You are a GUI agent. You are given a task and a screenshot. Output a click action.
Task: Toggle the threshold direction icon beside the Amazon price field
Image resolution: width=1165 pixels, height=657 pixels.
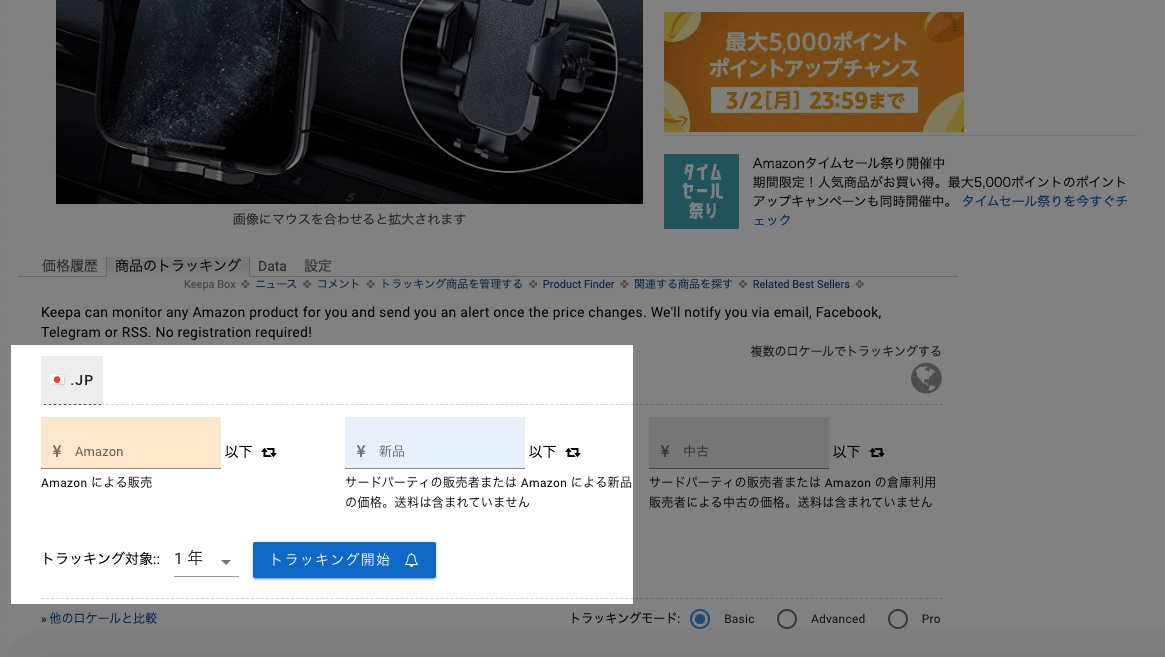tap(269, 452)
